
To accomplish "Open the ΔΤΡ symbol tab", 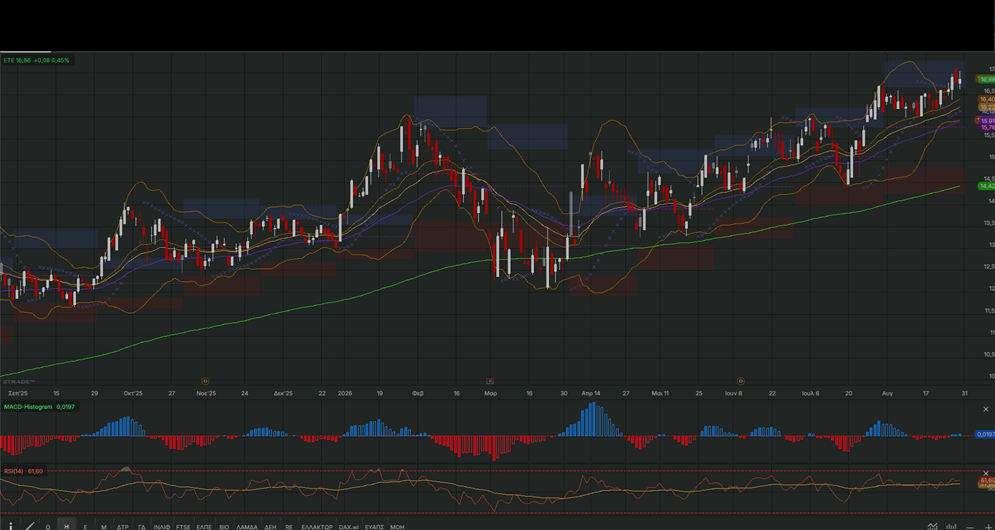I will [x=122, y=527].
